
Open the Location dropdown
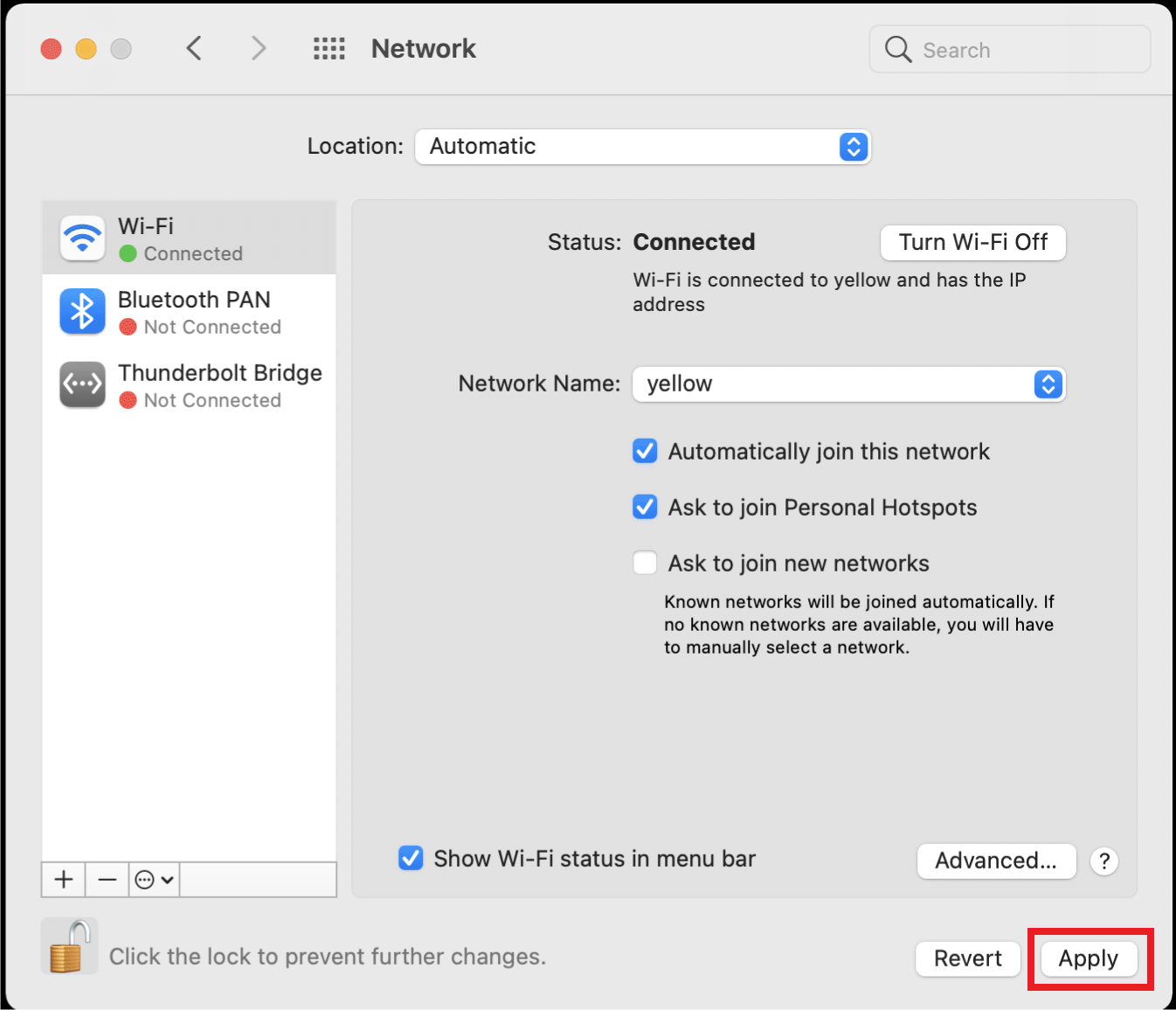[x=642, y=147]
